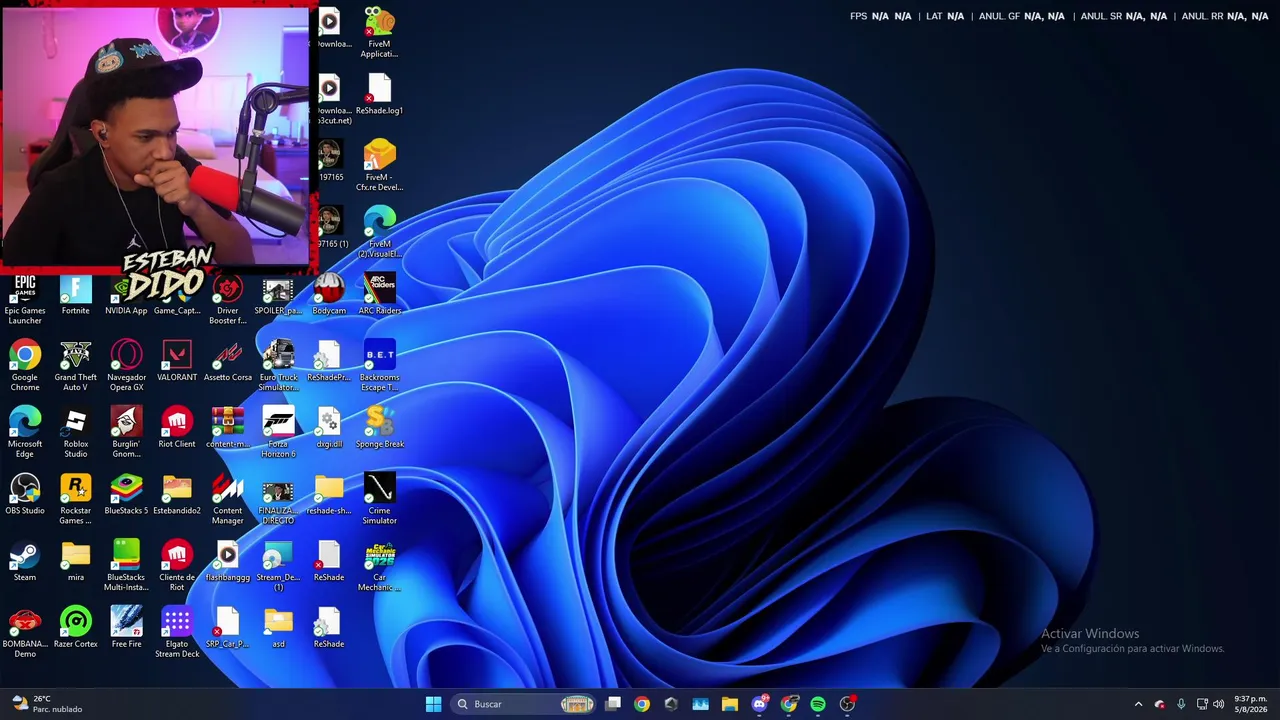Select the asd folder
This screenshot has height=720, width=1280.
coord(278,628)
